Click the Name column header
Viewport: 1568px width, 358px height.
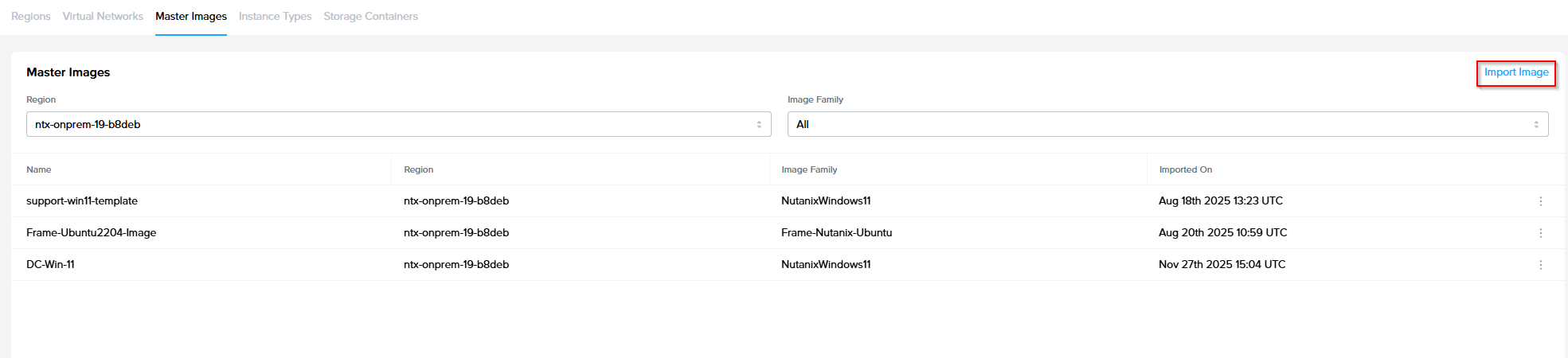click(39, 169)
